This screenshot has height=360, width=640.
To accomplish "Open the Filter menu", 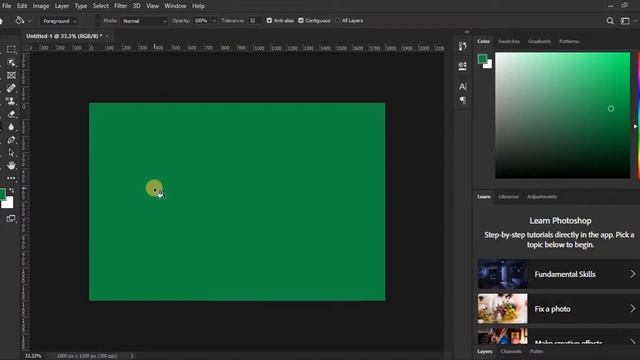I will pyautogui.click(x=120, y=6).
